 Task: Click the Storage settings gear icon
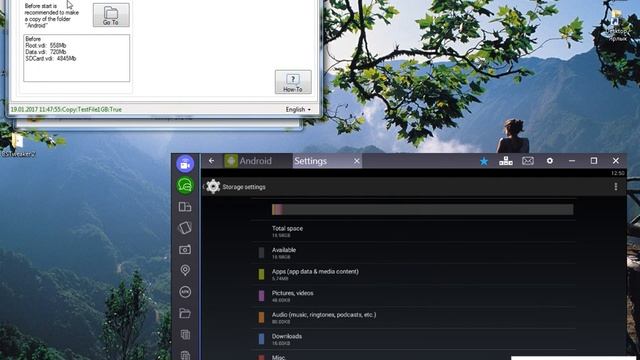pos(213,187)
